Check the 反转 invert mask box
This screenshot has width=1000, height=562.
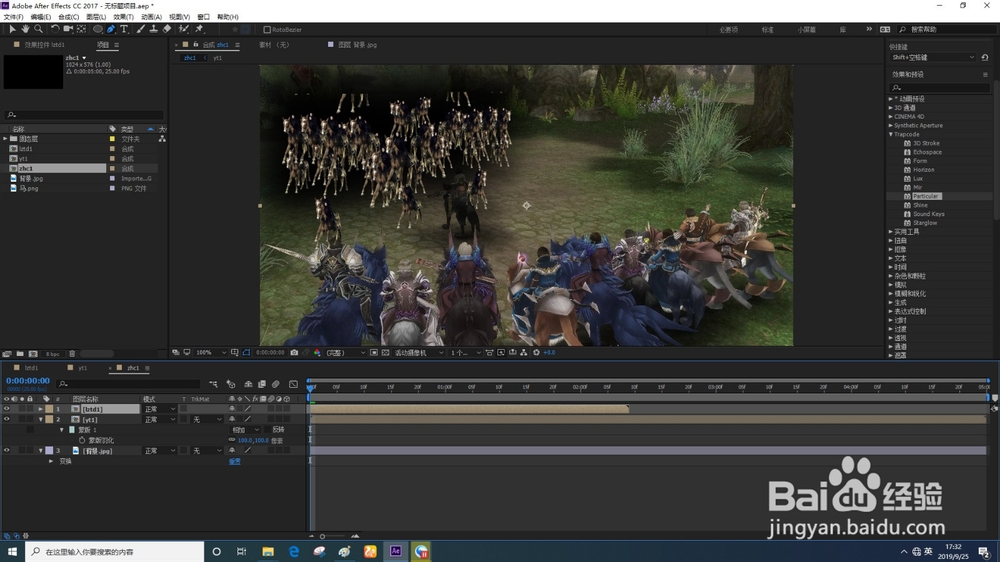point(268,430)
